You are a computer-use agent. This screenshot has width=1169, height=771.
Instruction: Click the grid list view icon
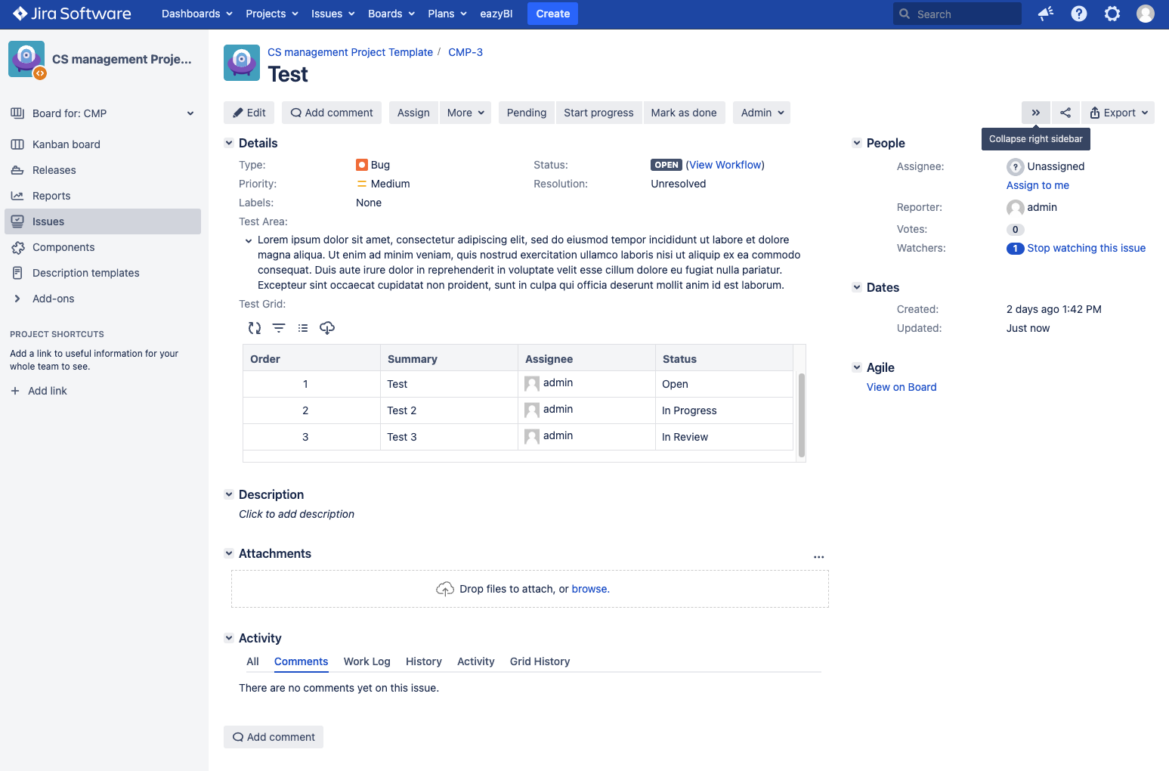click(x=305, y=327)
